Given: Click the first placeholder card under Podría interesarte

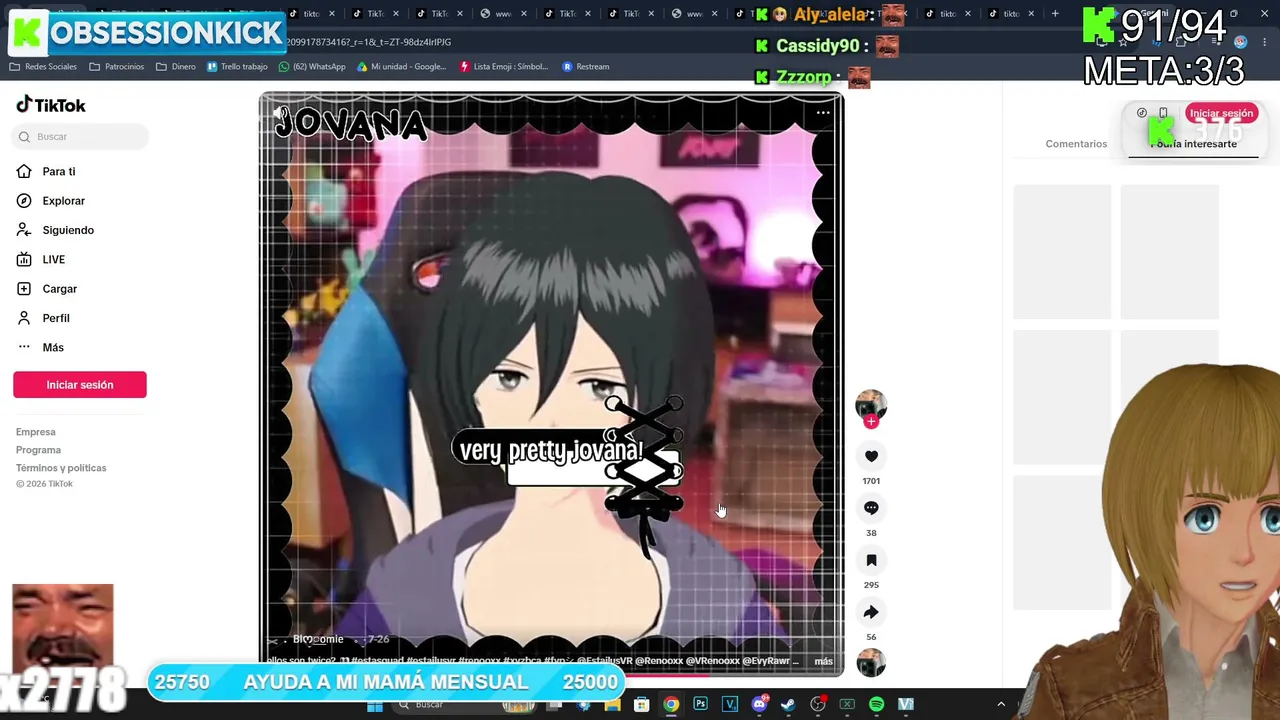Looking at the screenshot, I should [1062, 252].
